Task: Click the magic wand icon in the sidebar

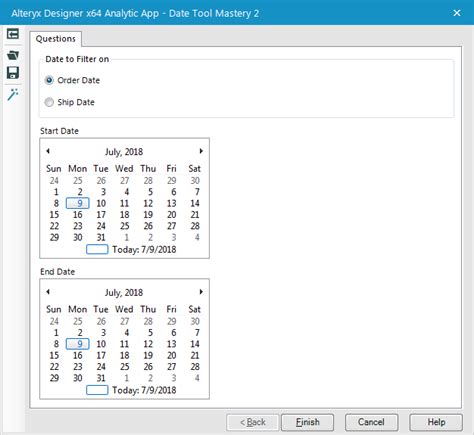Action: pos(13,95)
